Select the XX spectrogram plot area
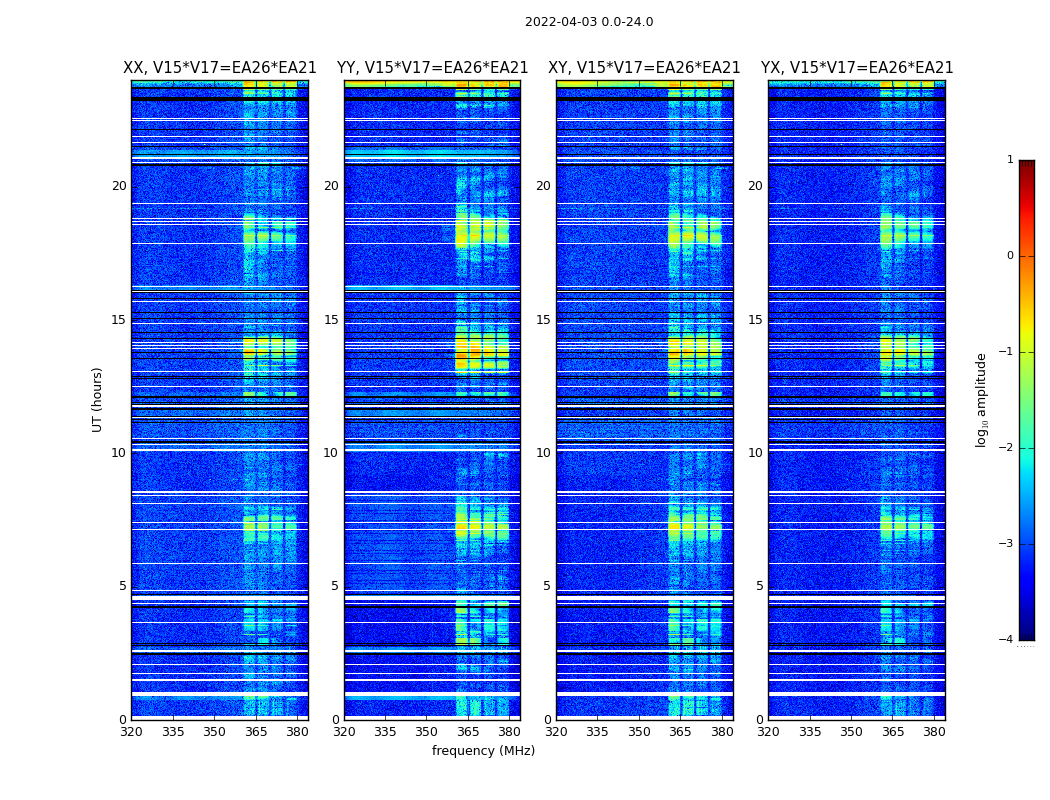Image resolution: width=1050 pixels, height=800 pixels. (219, 400)
